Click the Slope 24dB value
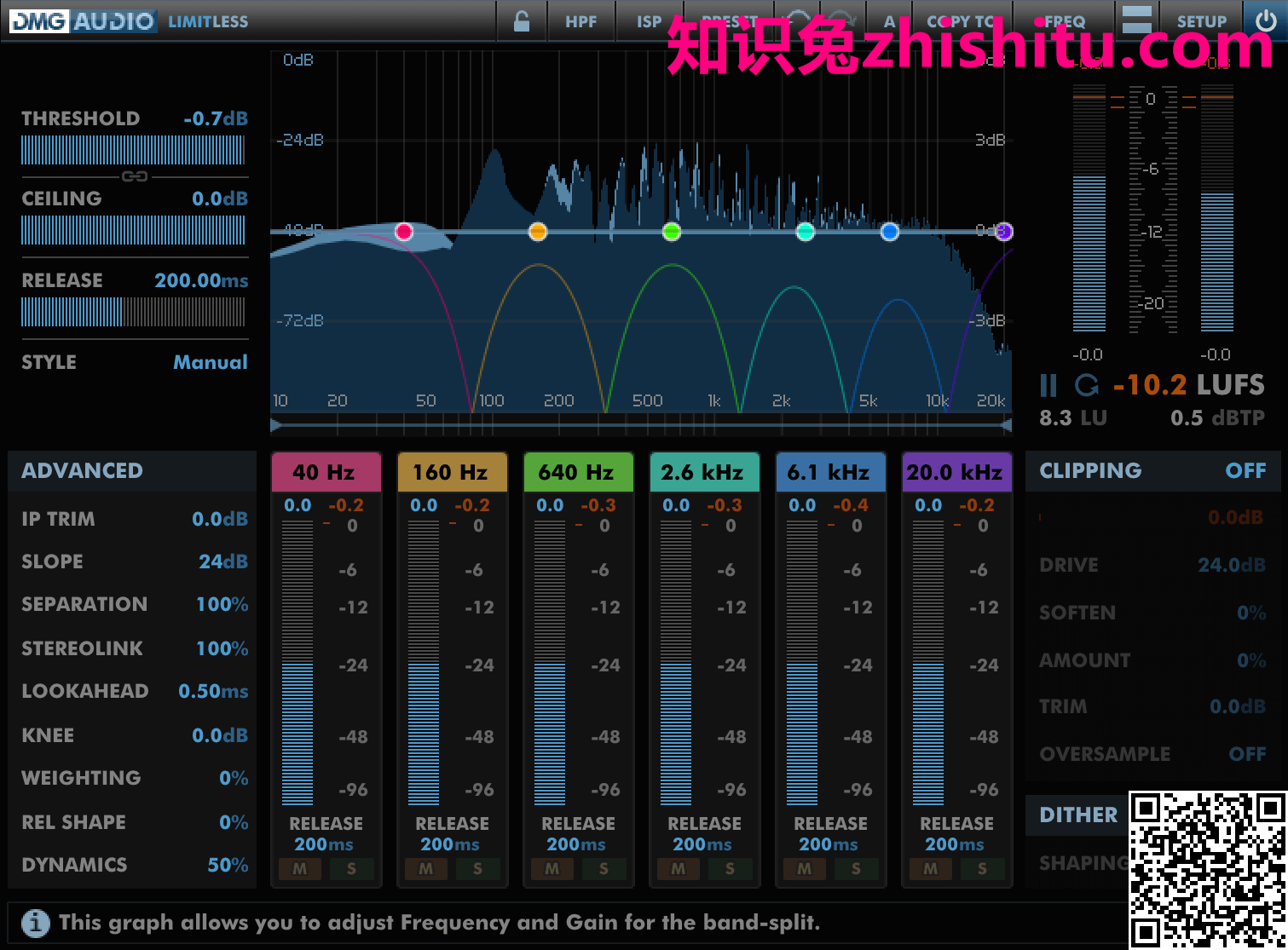This screenshot has height=950, width=1288. 223,561
